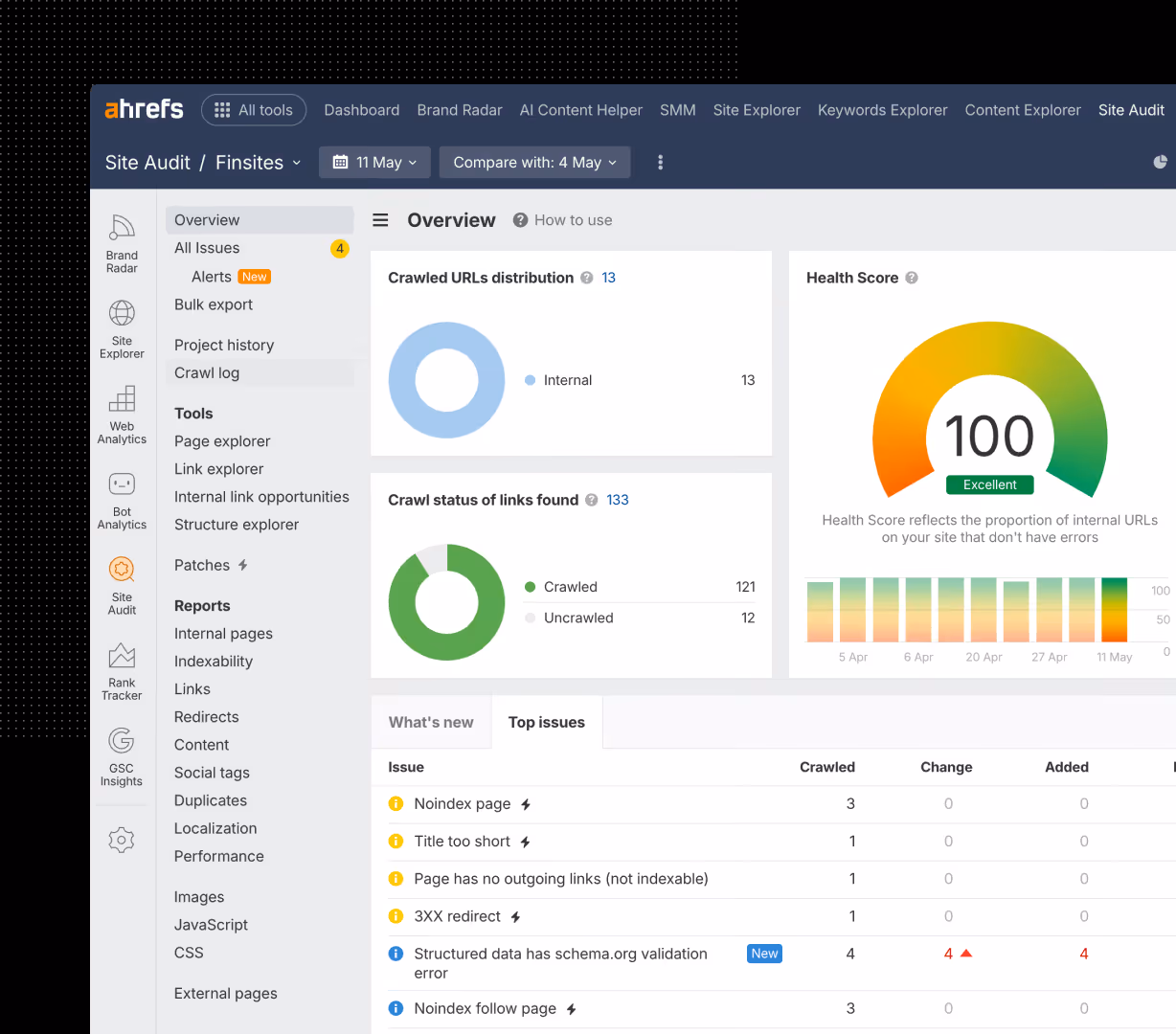Click the New badge on Structured data row
The width and height of the screenshot is (1176, 1034).
pos(764,954)
